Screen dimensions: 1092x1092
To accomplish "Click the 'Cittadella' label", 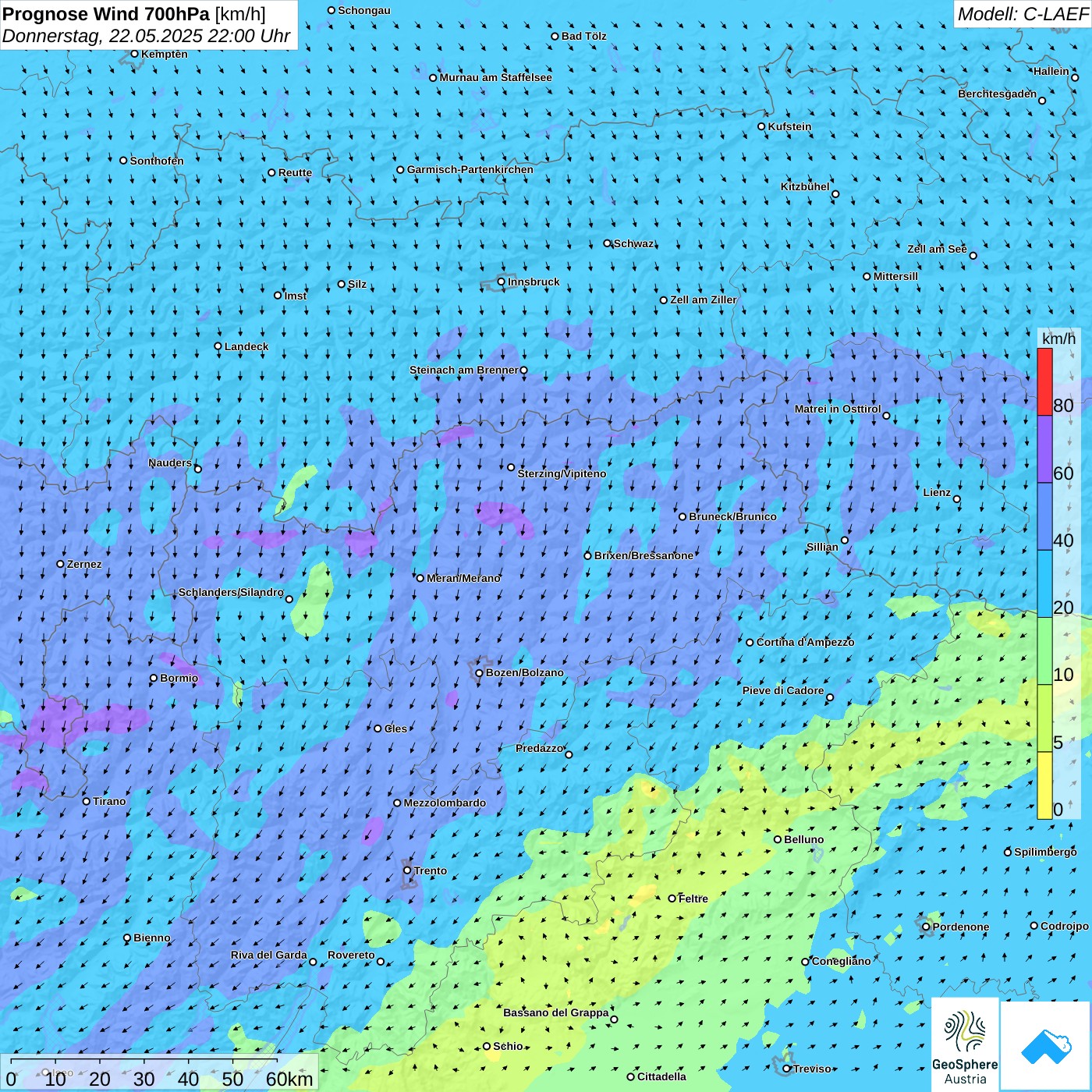I will [x=662, y=1076].
